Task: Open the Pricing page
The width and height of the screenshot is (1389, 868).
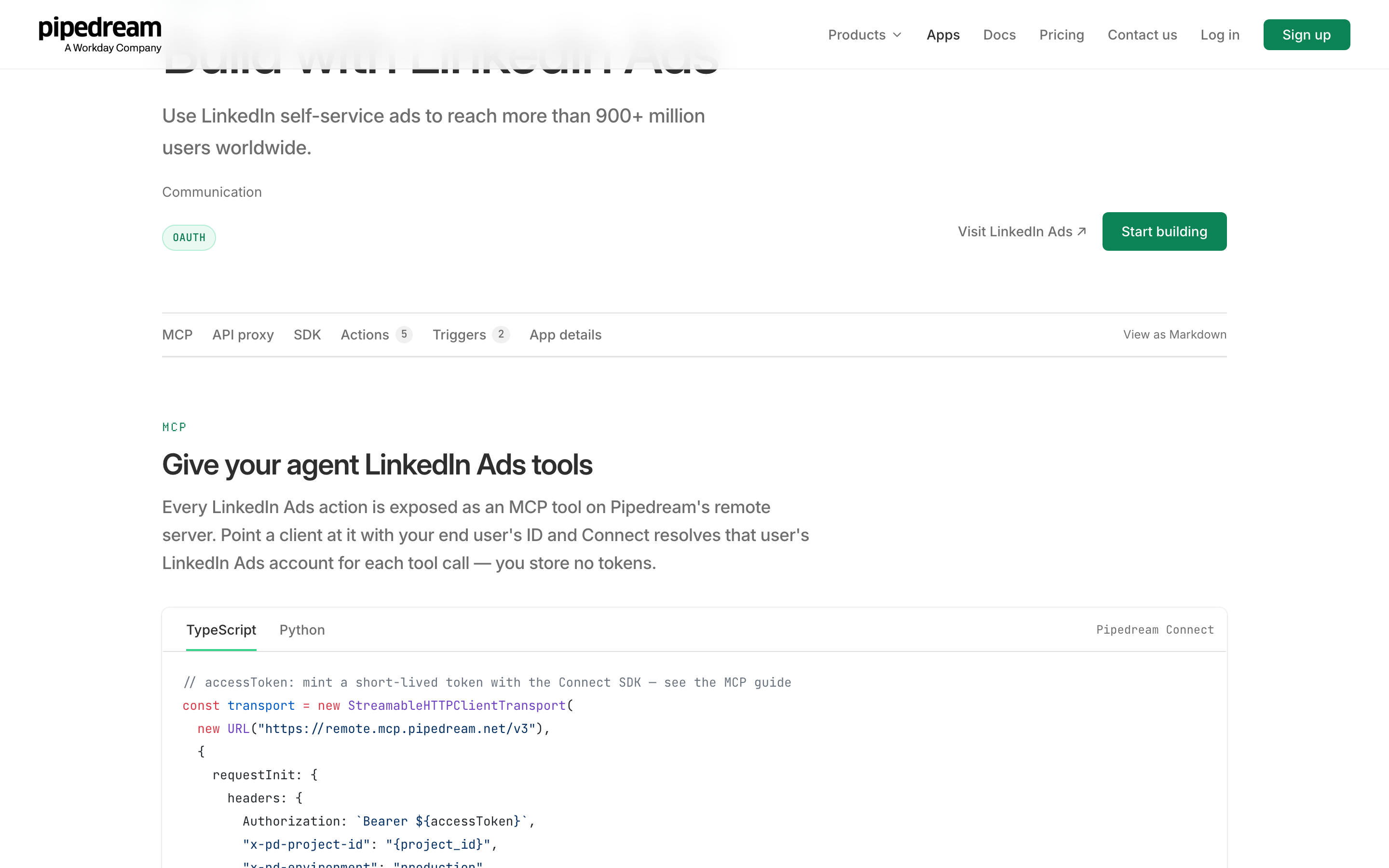Action: pos(1061,35)
